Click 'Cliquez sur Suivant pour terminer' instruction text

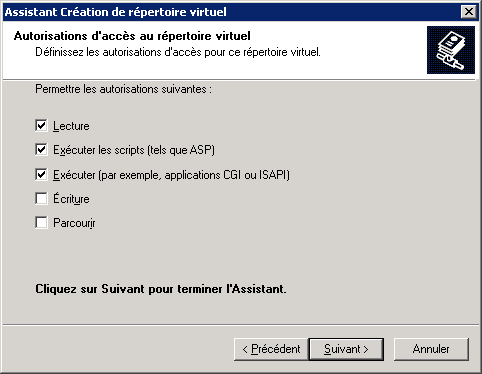pyautogui.click(x=161, y=289)
